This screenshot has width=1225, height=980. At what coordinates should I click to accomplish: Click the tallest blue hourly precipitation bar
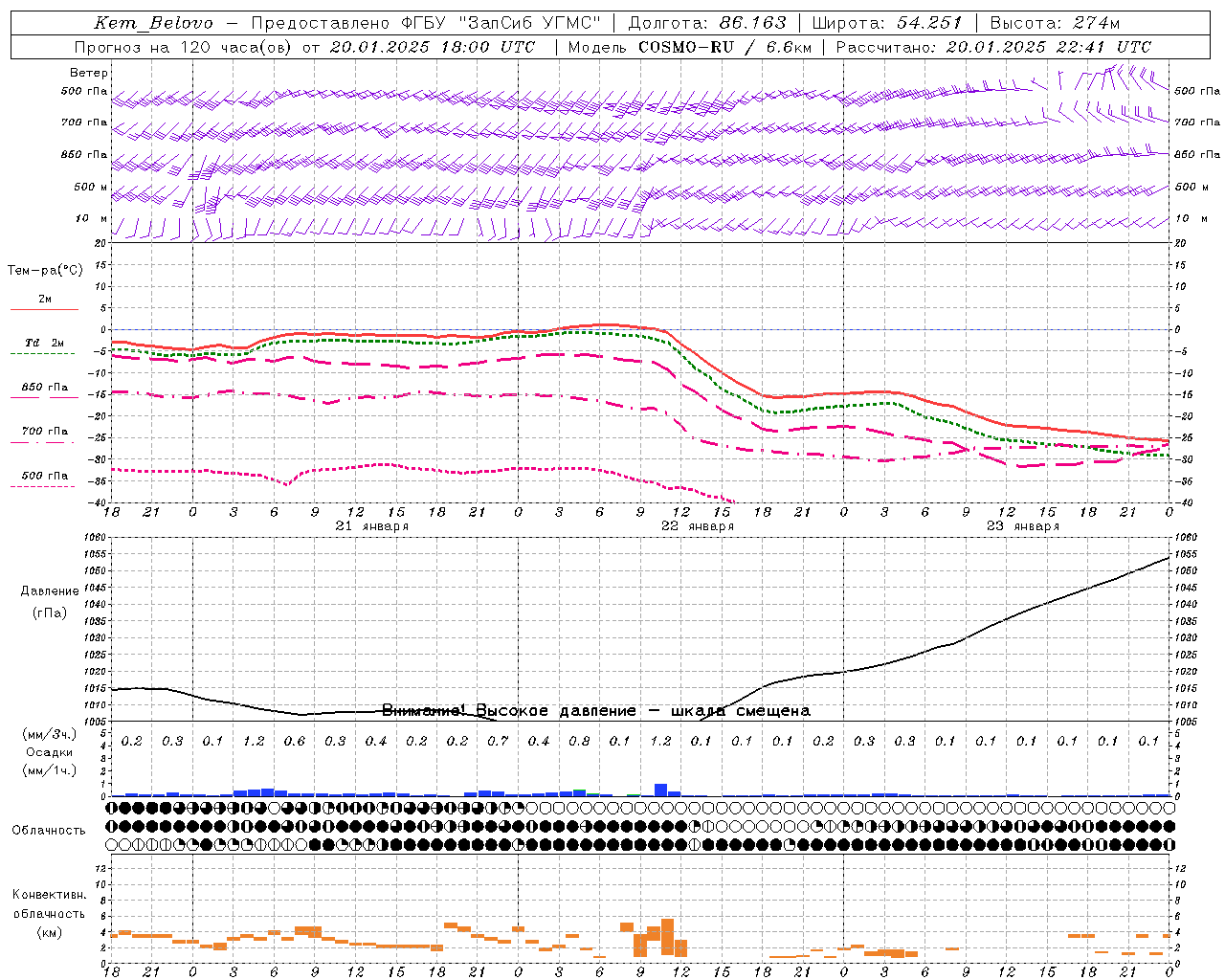pos(660,790)
